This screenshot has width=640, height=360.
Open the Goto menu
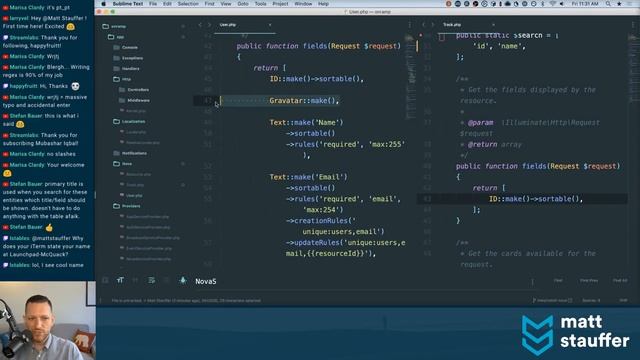pyautogui.click(x=243, y=4)
